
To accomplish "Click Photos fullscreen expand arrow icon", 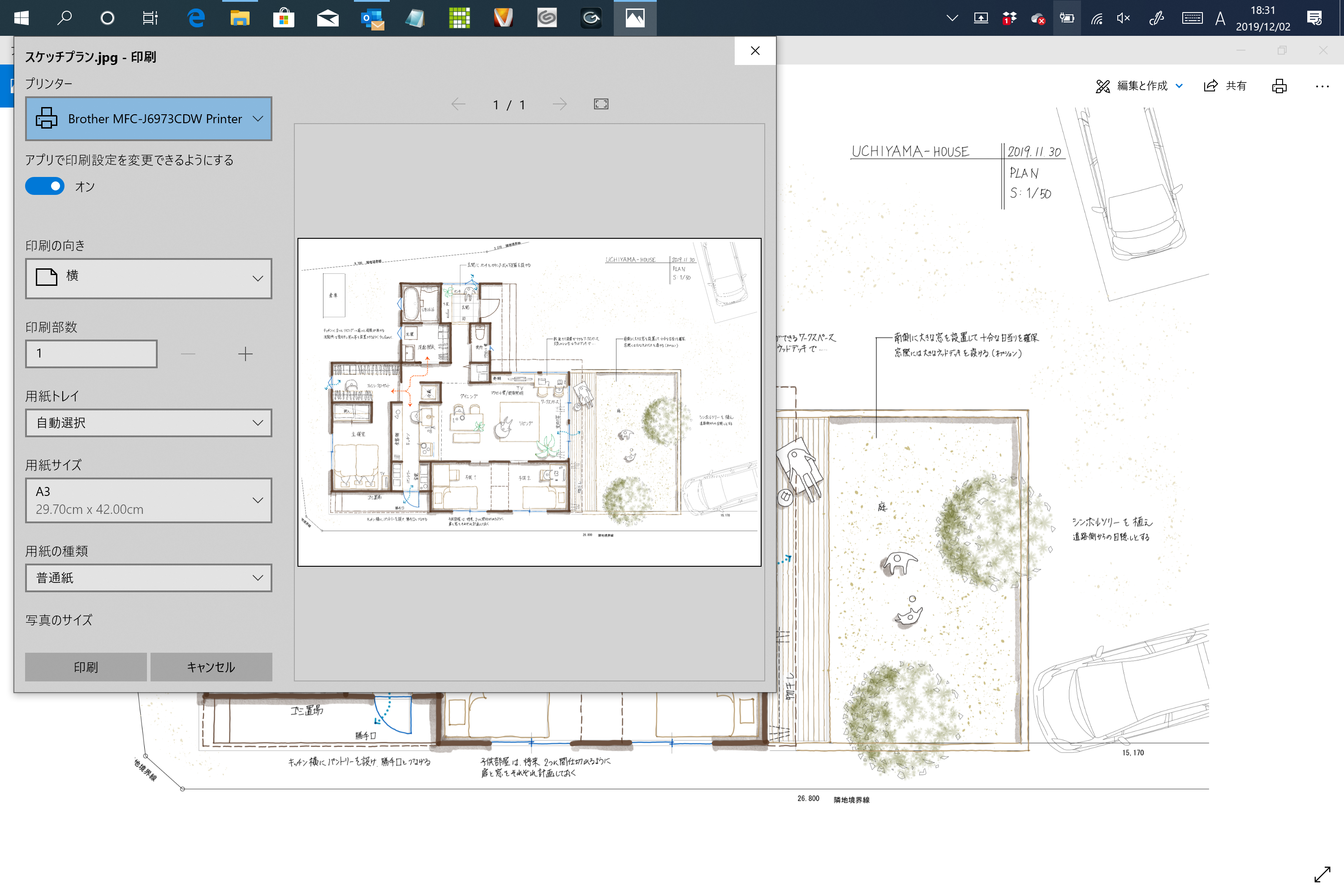I will click(1322, 875).
